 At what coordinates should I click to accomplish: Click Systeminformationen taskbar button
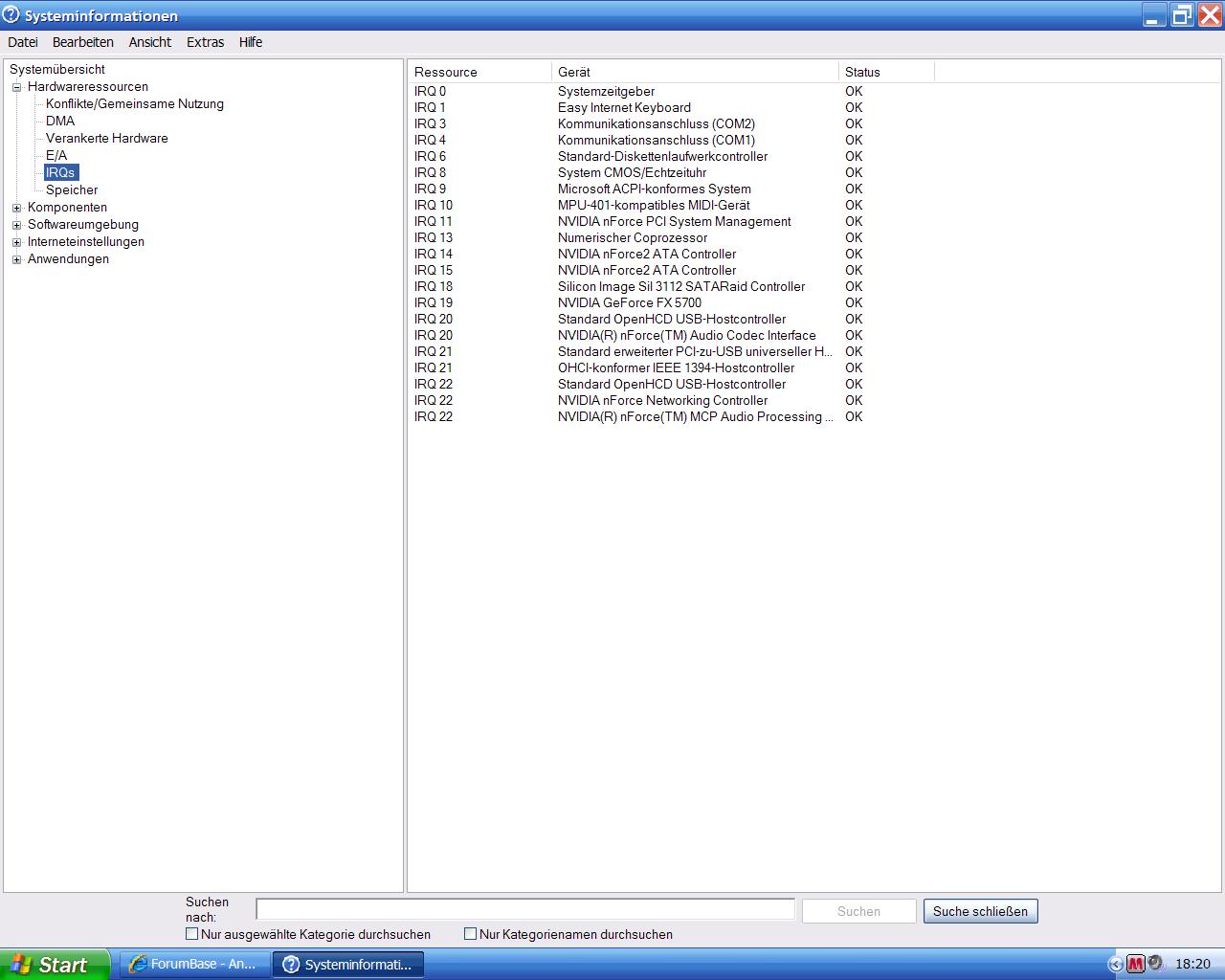(x=348, y=964)
